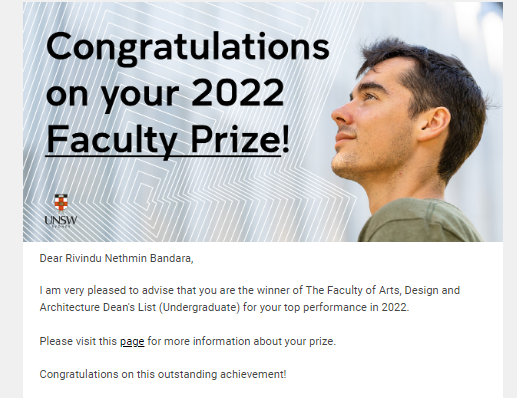Click the "Dear Rivindu Nethmin Bandara" greeting
Image resolution: width=517 pixels, height=398 pixels.
pos(116,258)
